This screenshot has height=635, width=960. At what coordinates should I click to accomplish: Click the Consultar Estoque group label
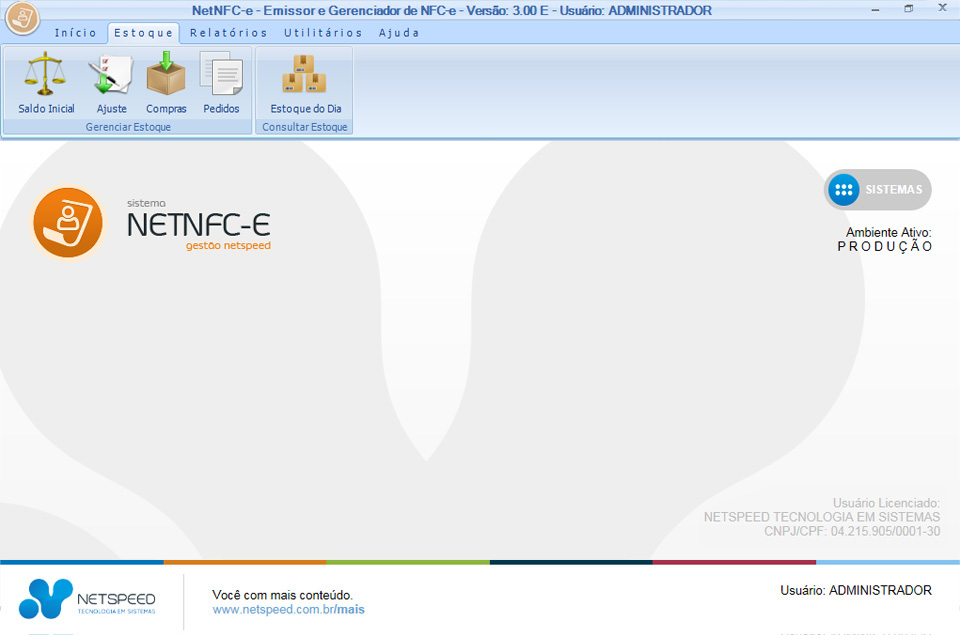305,127
